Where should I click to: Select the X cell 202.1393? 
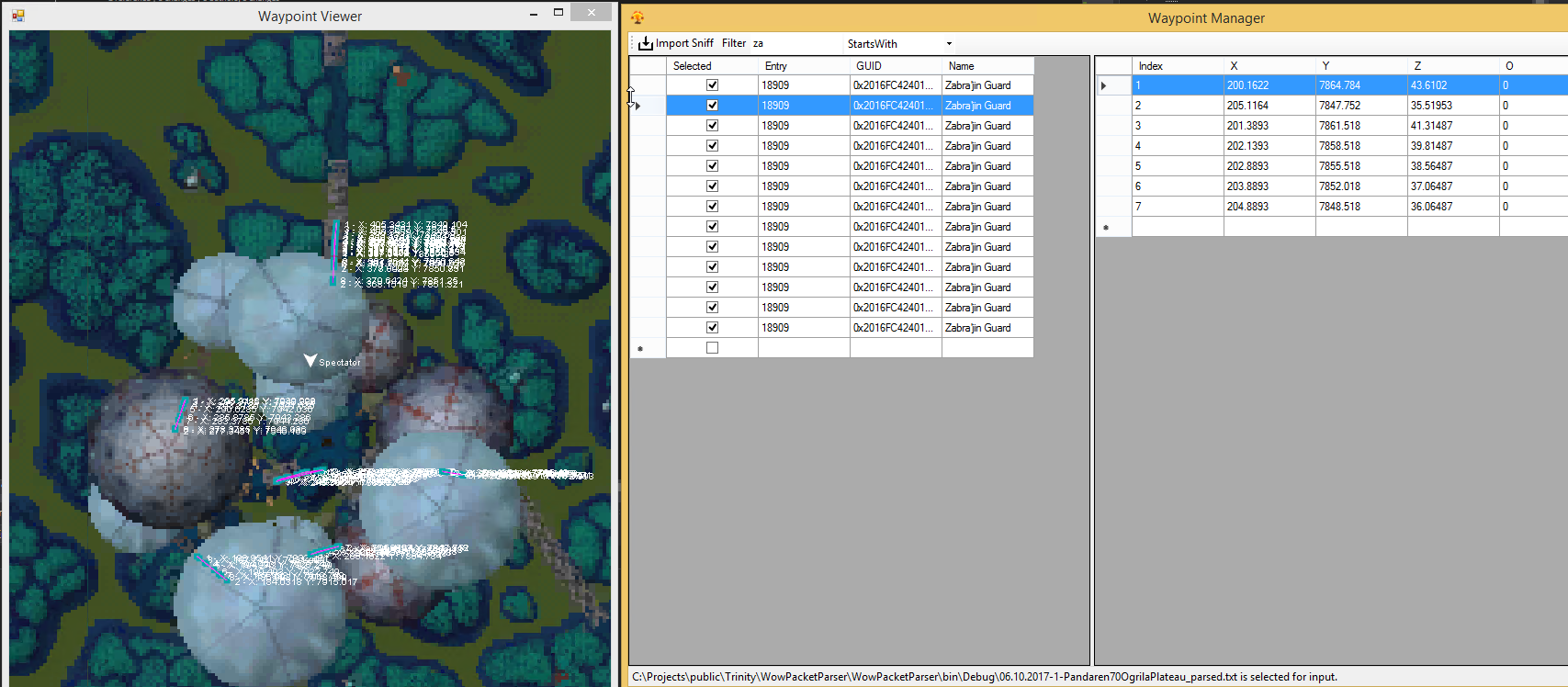(x=1269, y=146)
